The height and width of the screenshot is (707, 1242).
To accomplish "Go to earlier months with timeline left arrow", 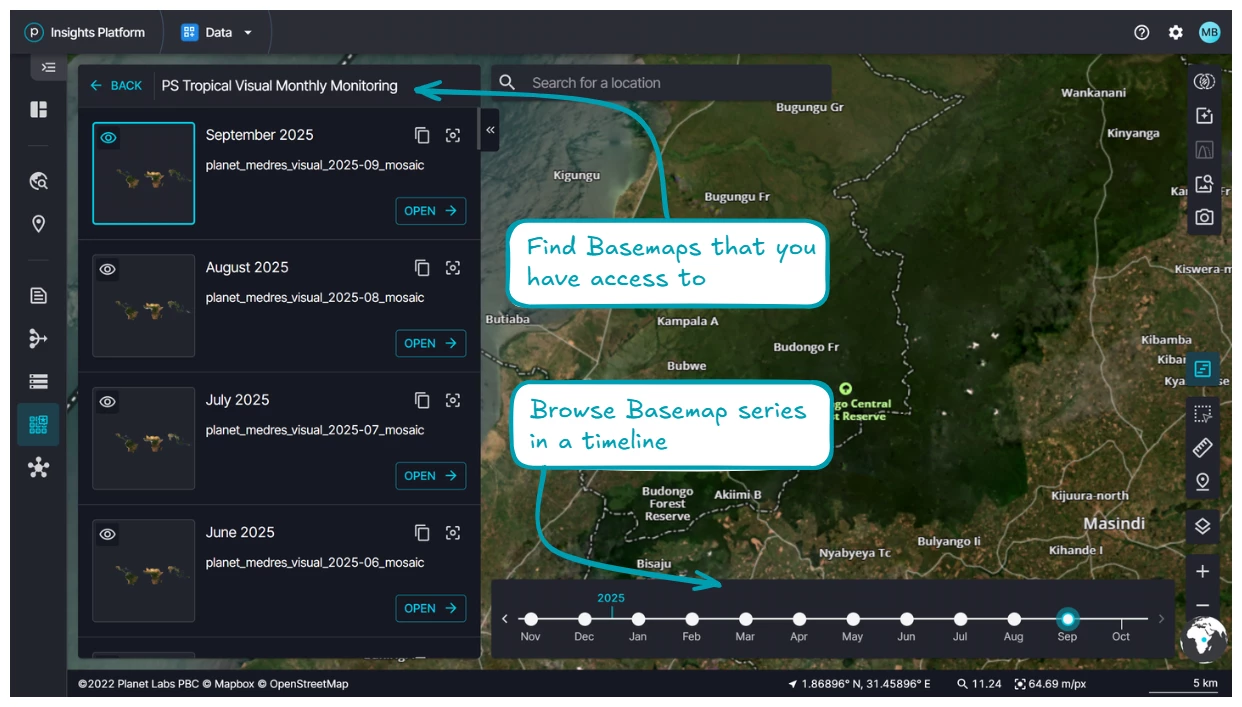I will tap(505, 619).
